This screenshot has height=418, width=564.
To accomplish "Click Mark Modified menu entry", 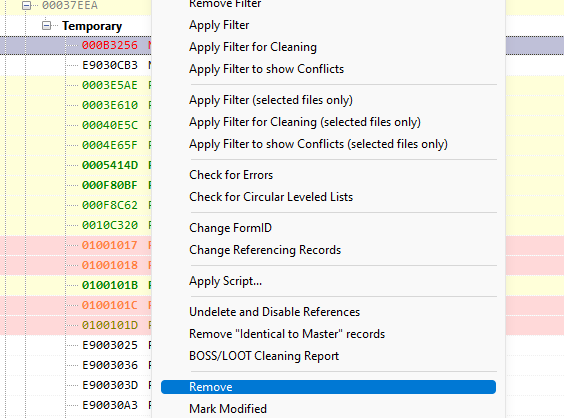I will [228, 409].
